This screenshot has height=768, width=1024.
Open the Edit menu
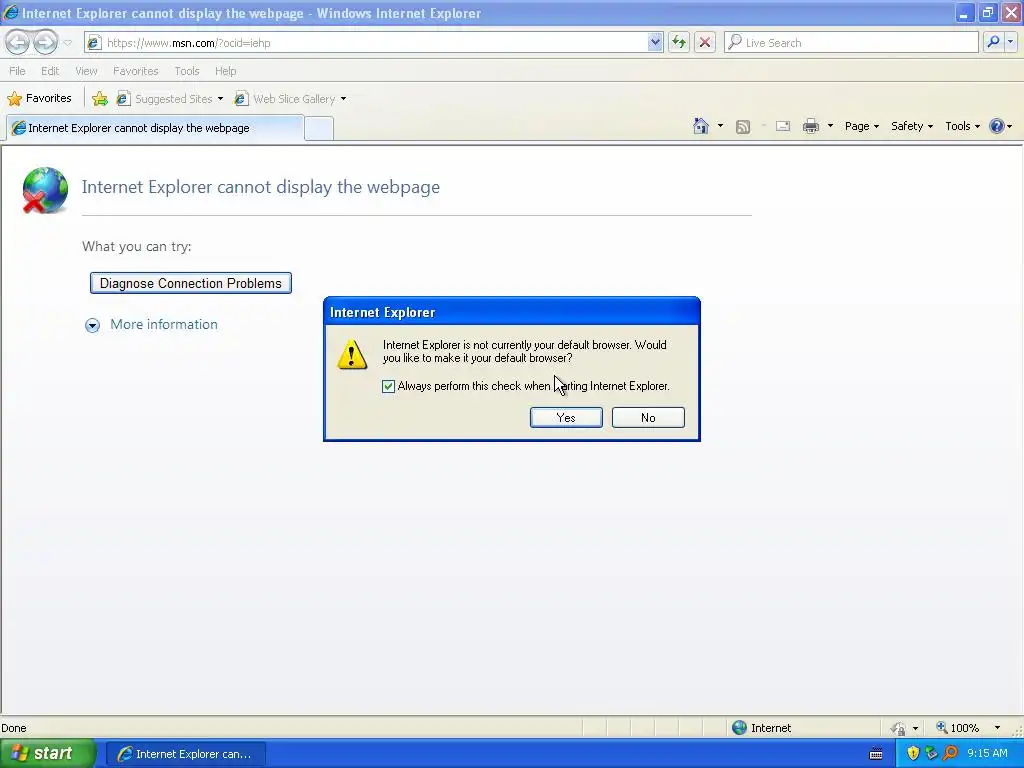pos(50,71)
